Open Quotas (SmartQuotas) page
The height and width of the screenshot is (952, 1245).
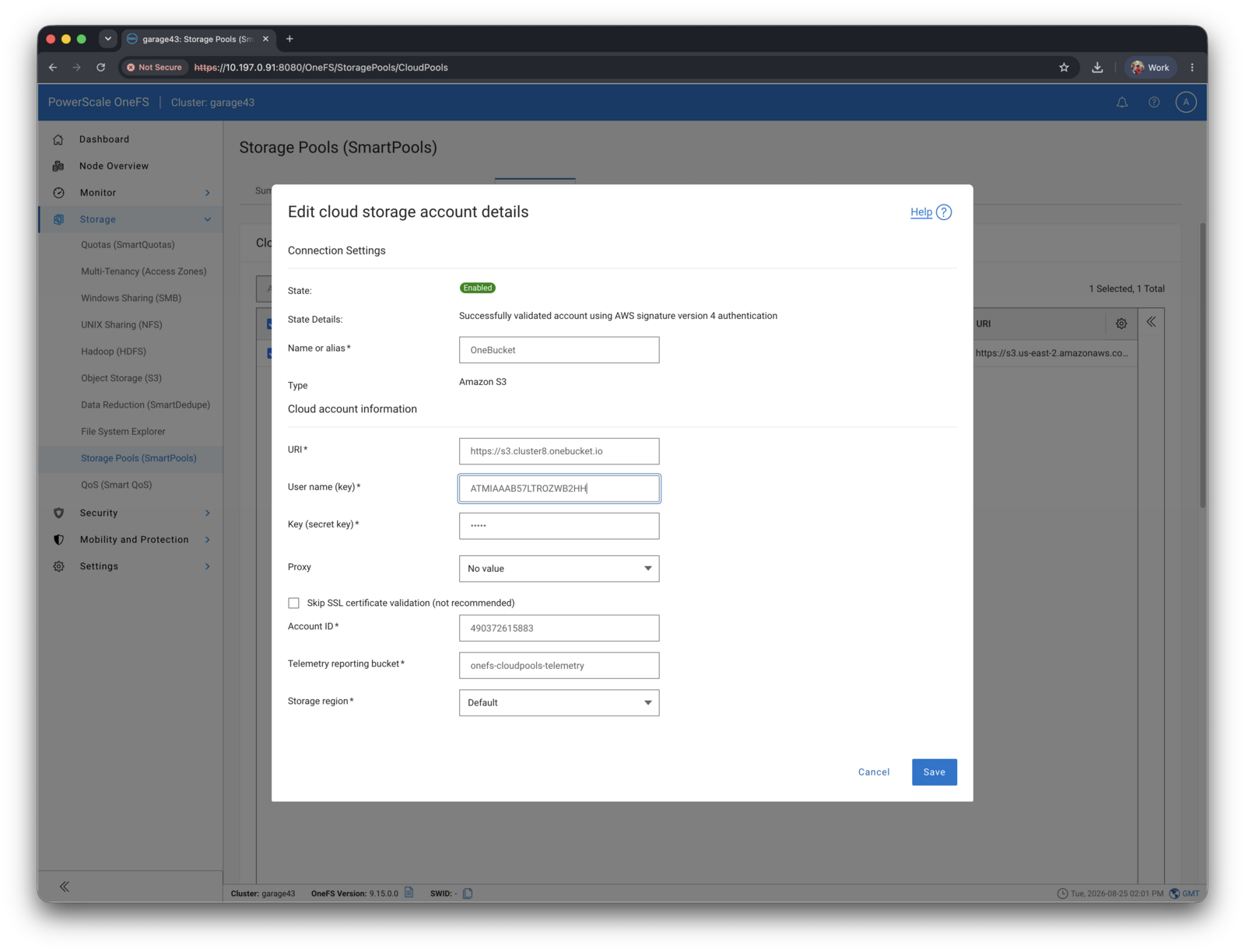click(128, 245)
